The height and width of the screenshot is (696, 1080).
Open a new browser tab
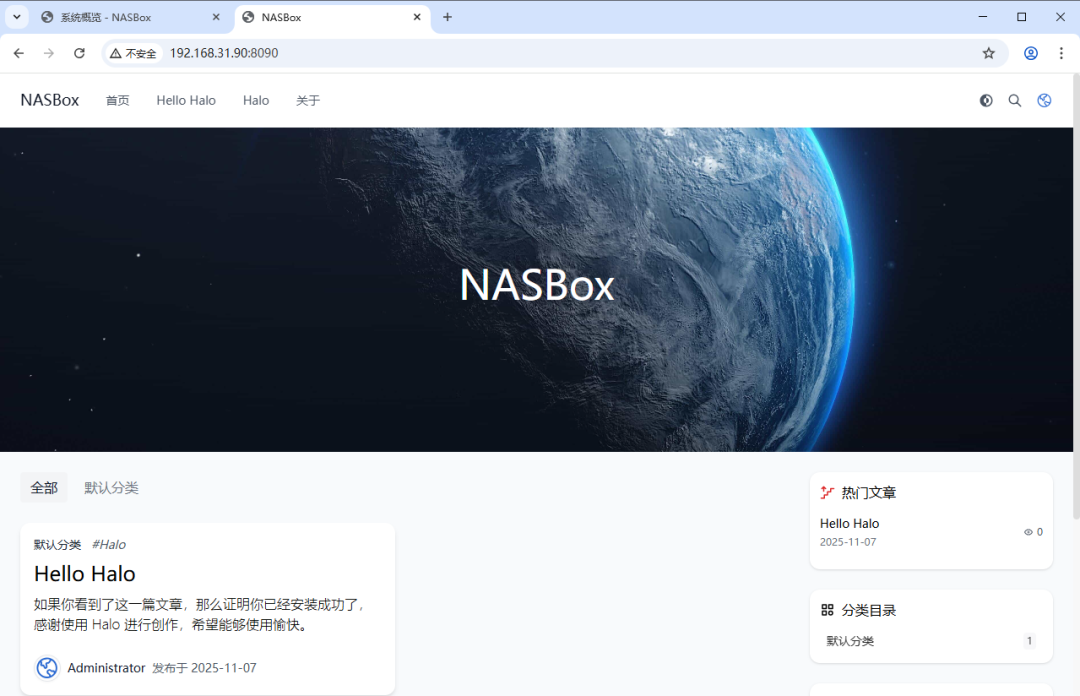coord(447,17)
